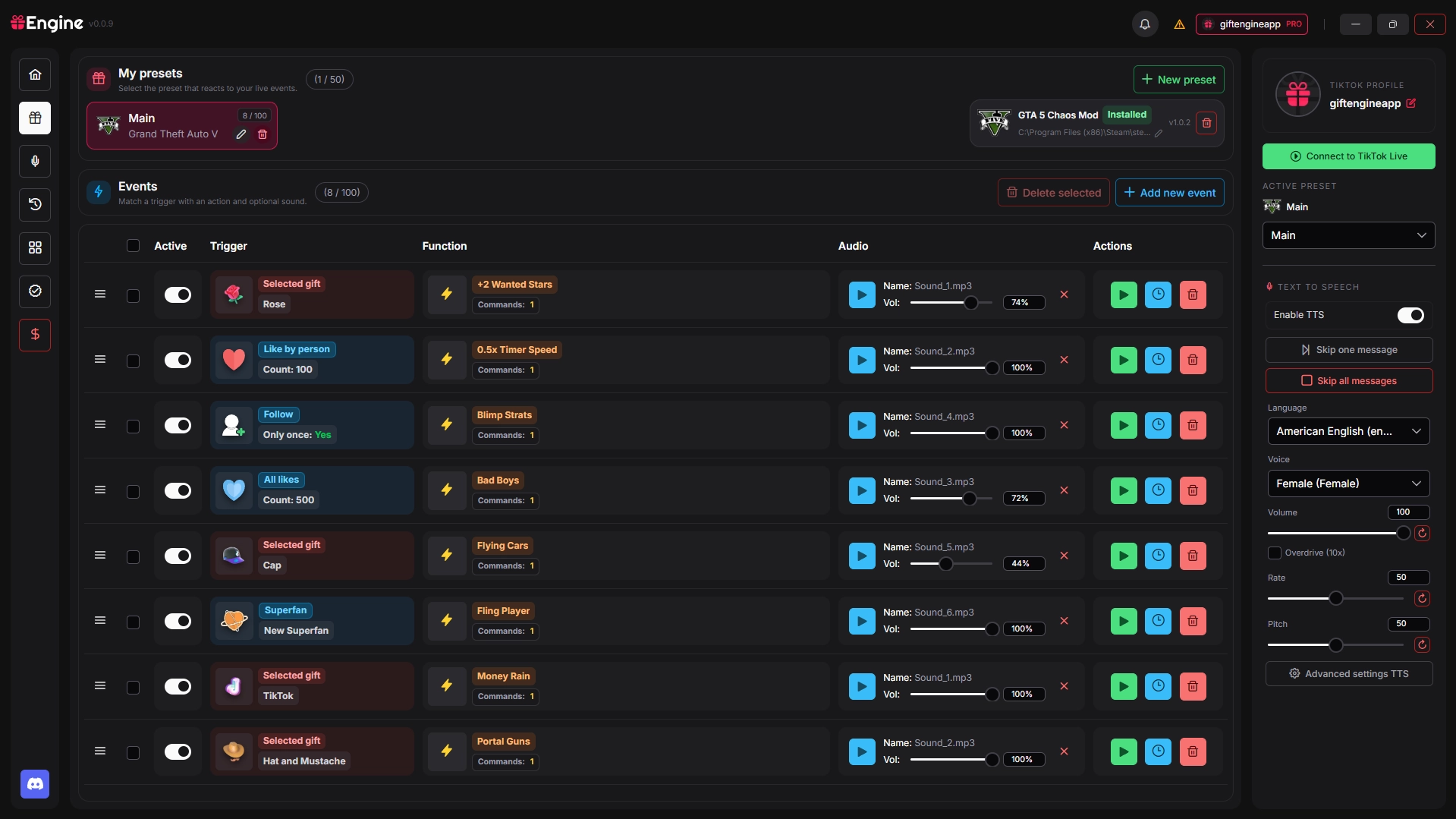Reset TTS volume to default
1456x819 pixels.
tap(1423, 533)
